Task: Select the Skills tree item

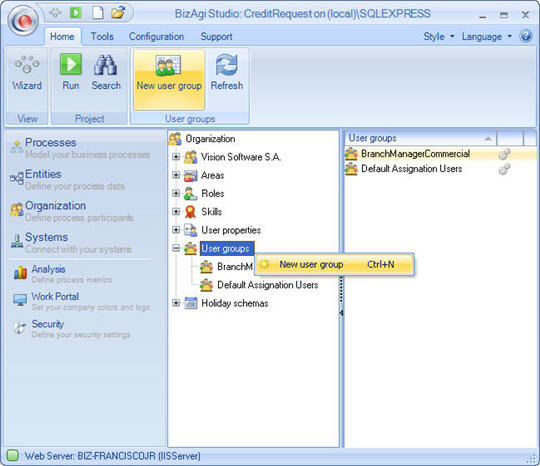Action: point(211,211)
